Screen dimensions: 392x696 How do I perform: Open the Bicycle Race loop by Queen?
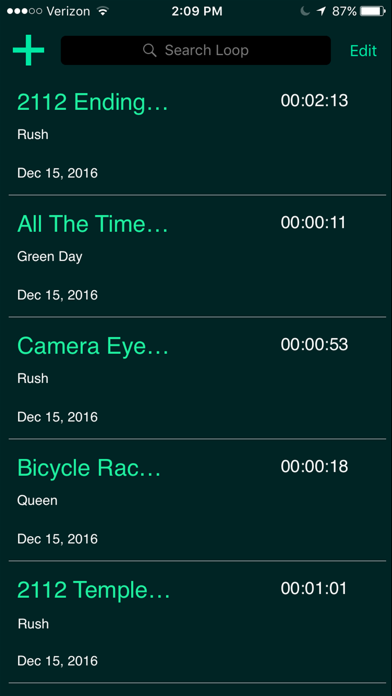[196, 500]
